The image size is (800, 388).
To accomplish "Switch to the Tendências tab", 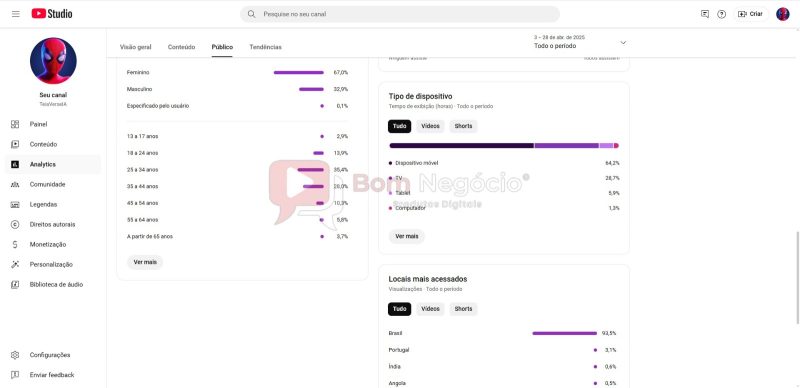I will (265, 47).
